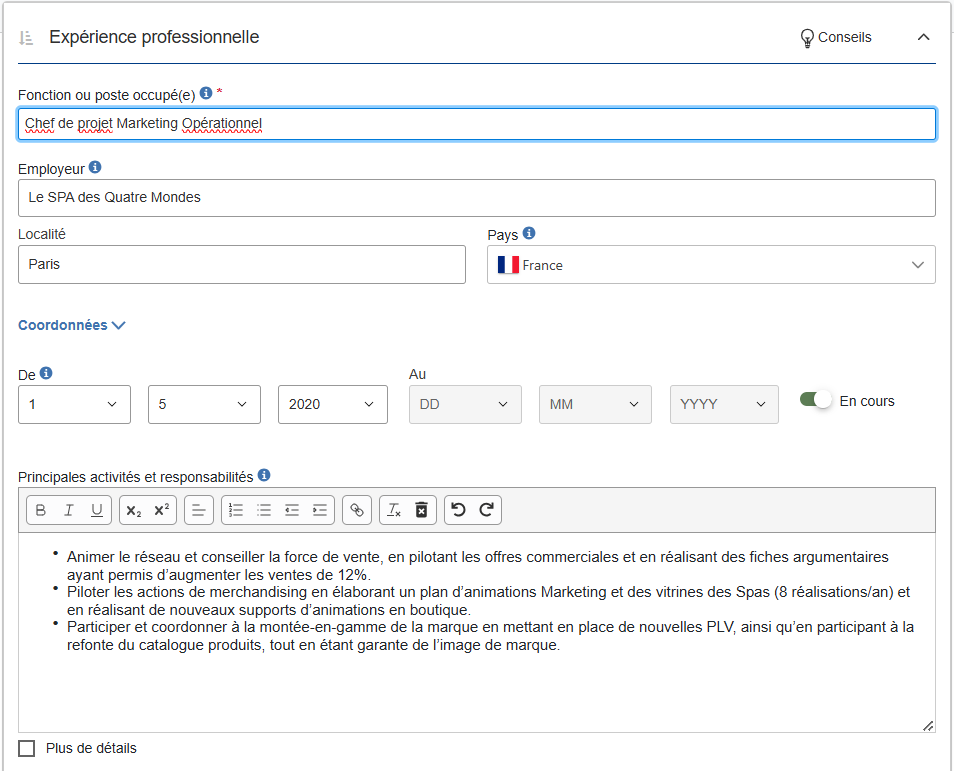Image resolution: width=954 pixels, height=771 pixels.
Task: Apply italic formatting in the editor
Action: 69,510
